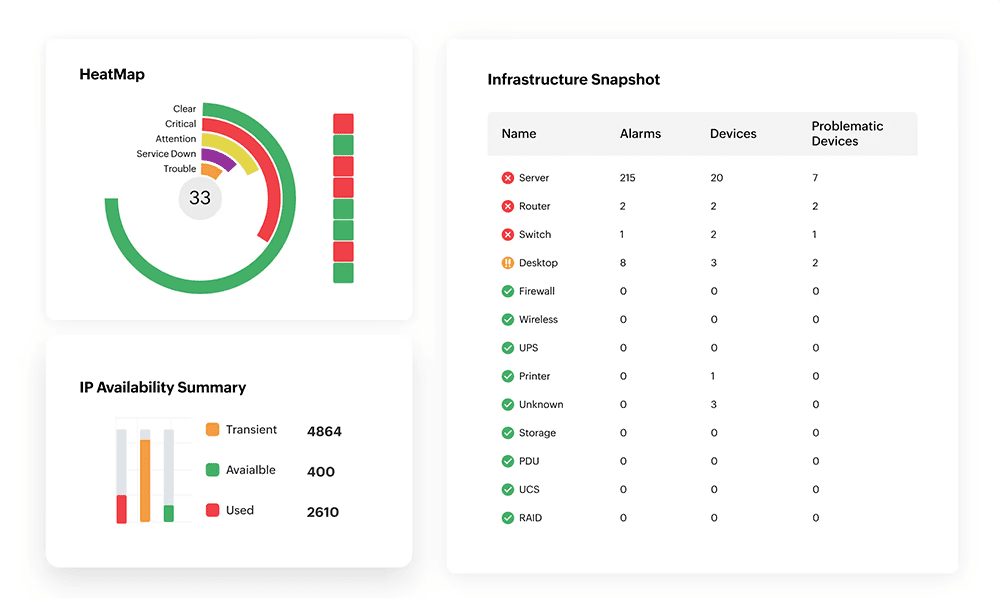1000x600 pixels.
Task: Click the red Used legend swatch
Action: pos(212,510)
